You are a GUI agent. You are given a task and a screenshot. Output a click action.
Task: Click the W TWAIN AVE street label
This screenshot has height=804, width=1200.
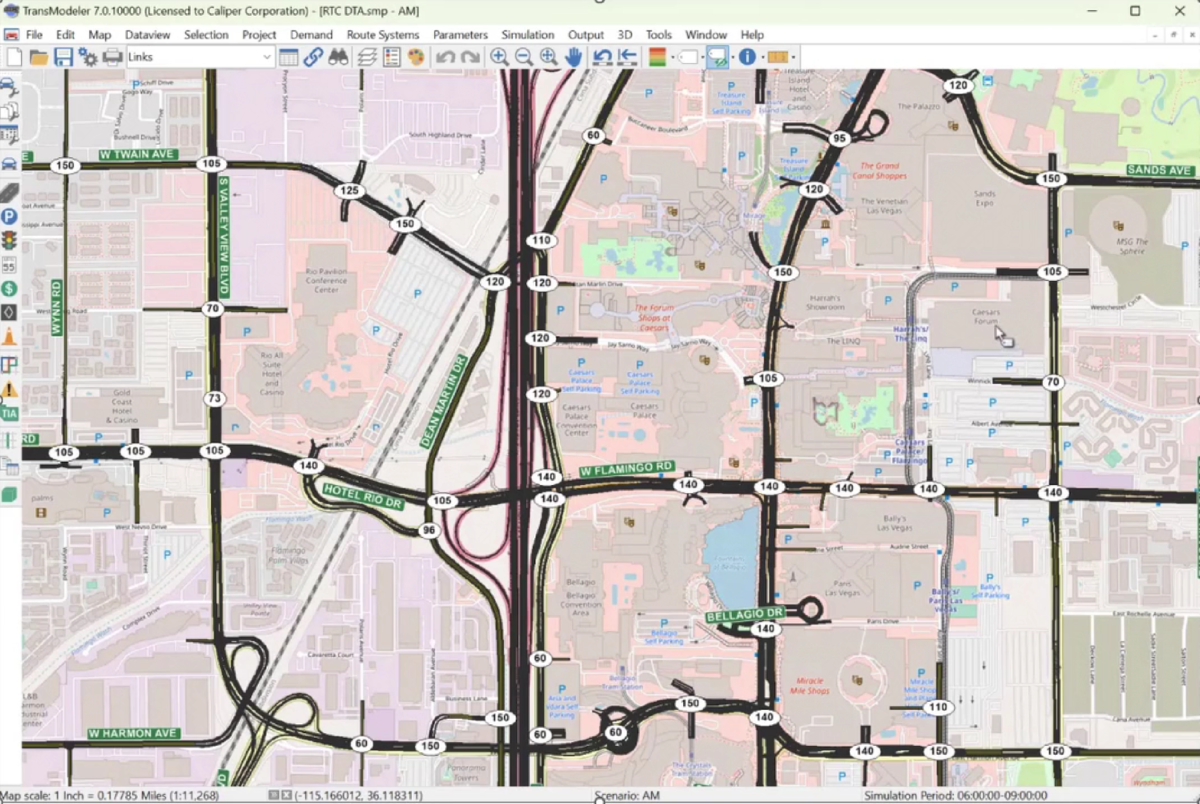[x=138, y=155]
